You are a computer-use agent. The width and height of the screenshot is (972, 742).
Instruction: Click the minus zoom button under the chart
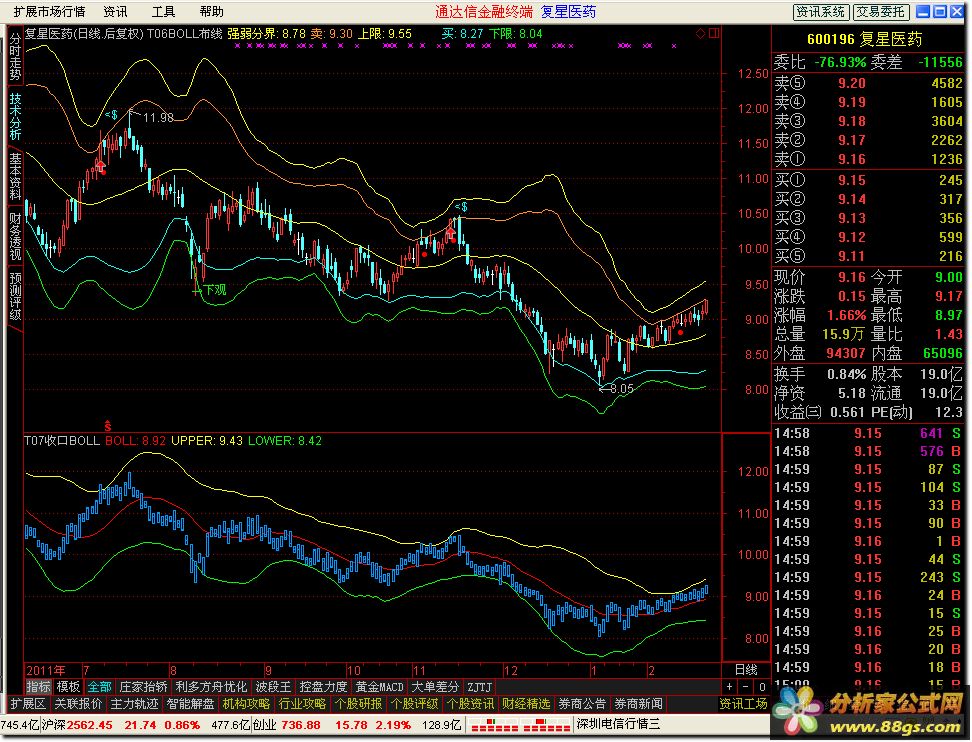click(x=746, y=687)
